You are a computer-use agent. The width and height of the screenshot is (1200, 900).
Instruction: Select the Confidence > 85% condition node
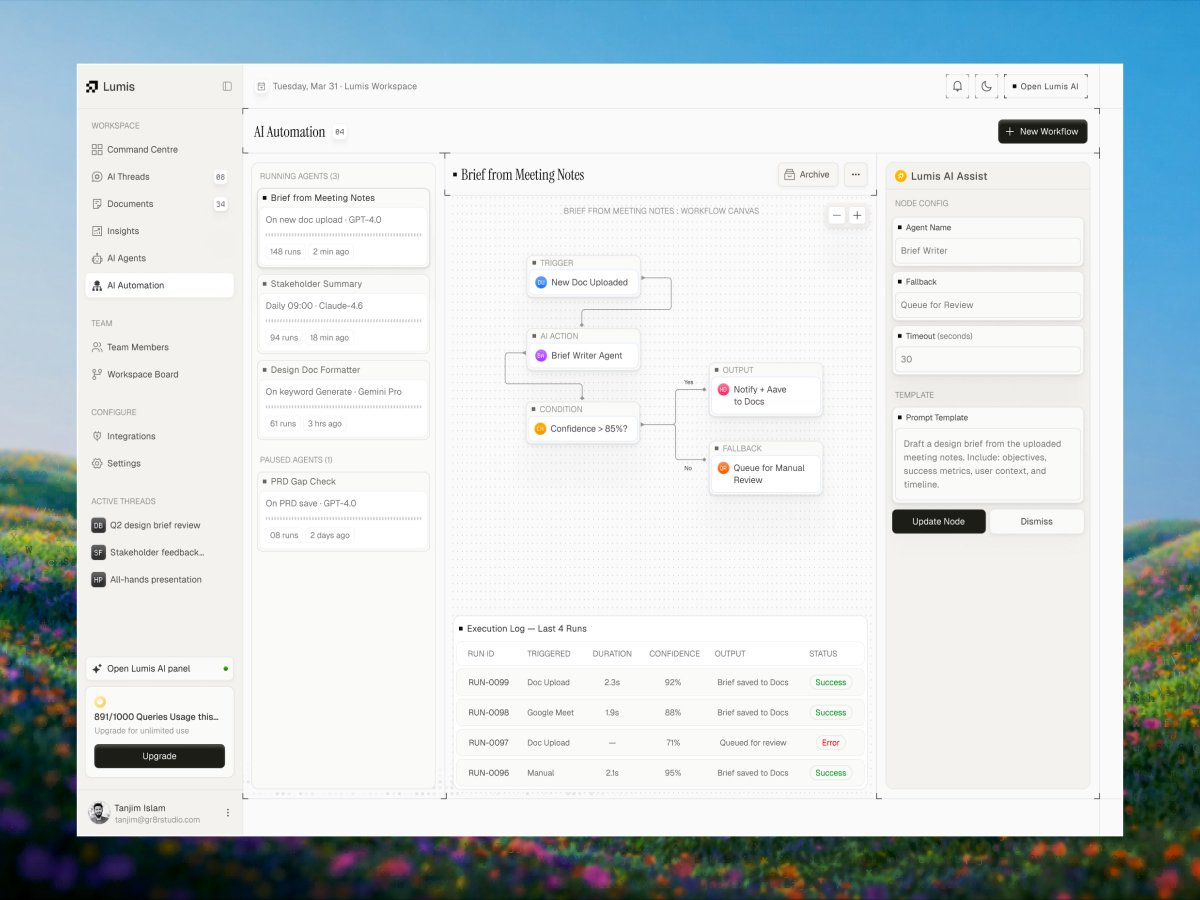coord(584,422)
